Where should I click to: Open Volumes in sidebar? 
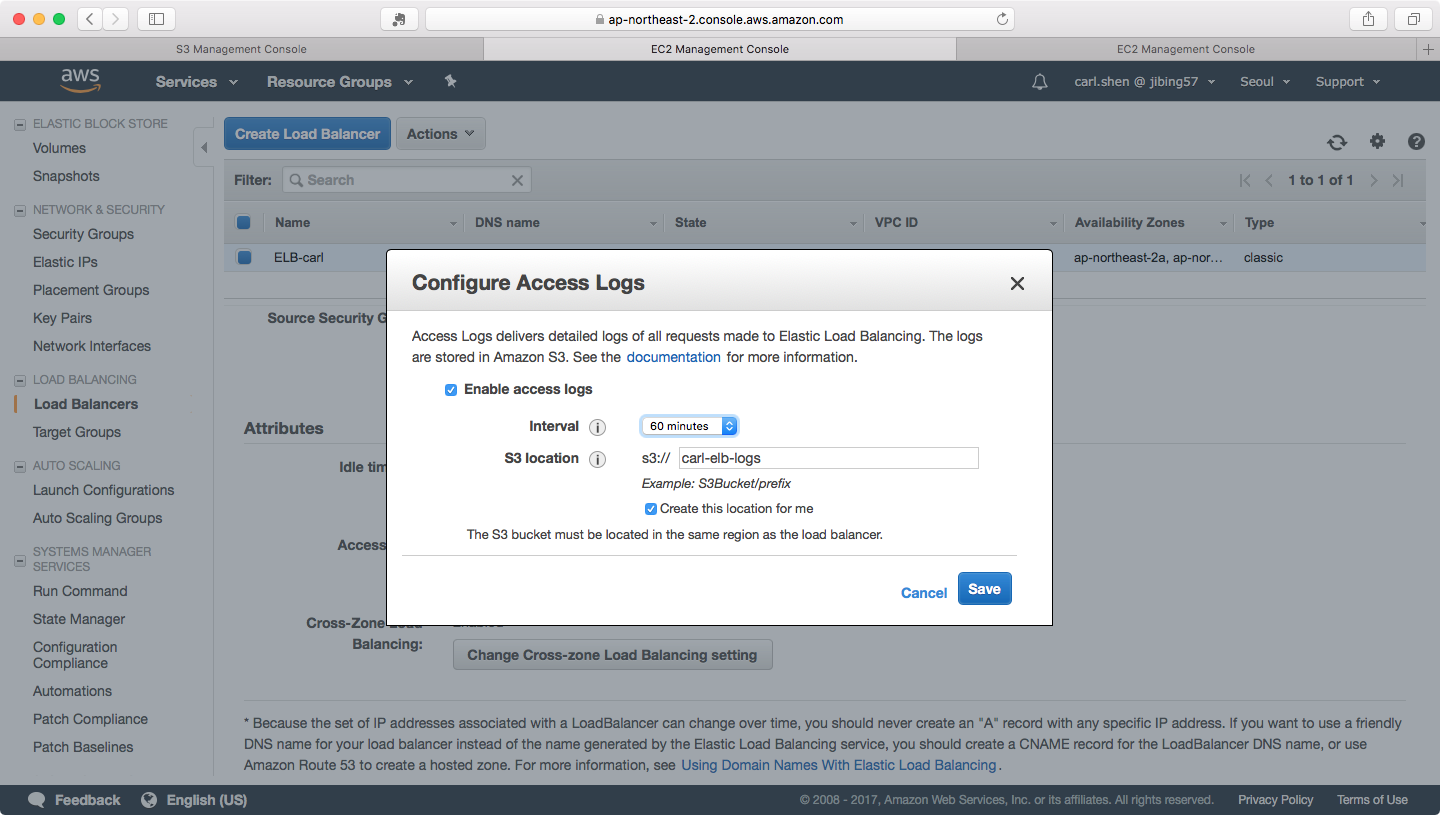pos(59,148)
